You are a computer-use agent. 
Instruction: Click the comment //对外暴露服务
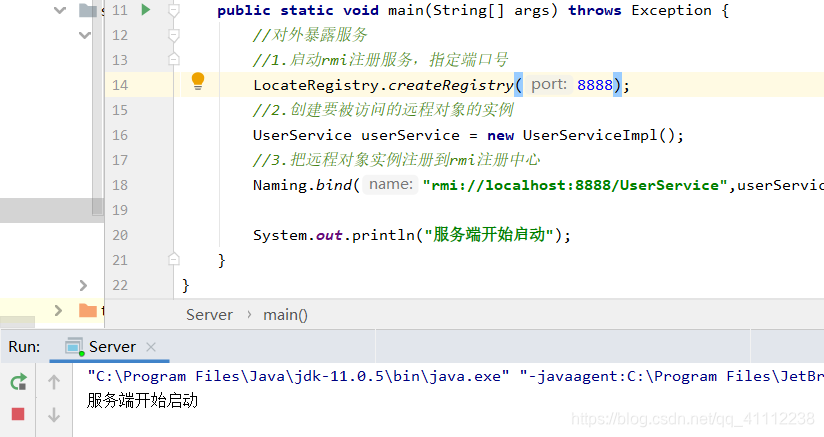pyautogui.click(x=310, y=35)
